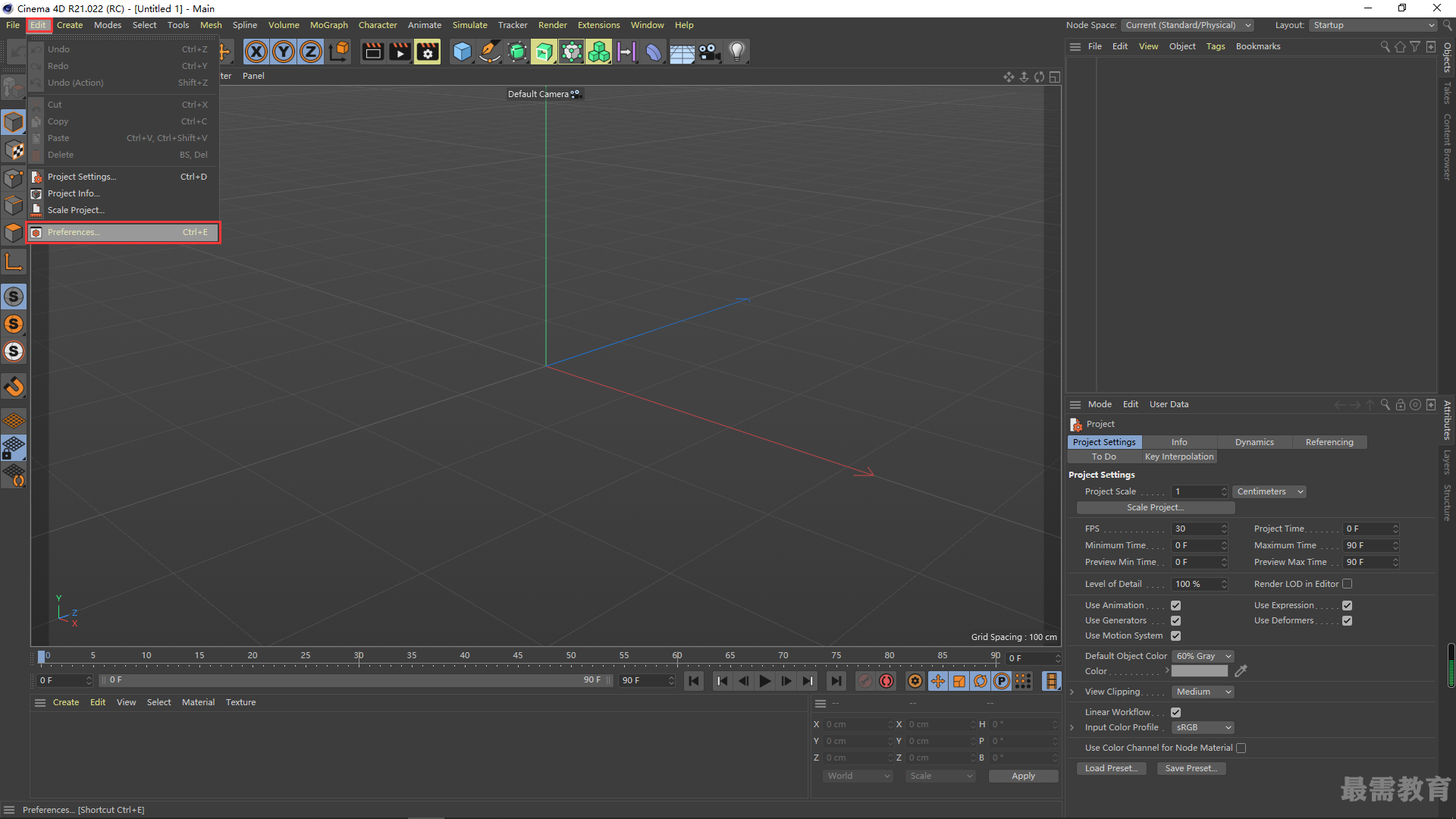
Task: Toggle Parameter keyframe recording icon
Action: tap(1002, 681)
